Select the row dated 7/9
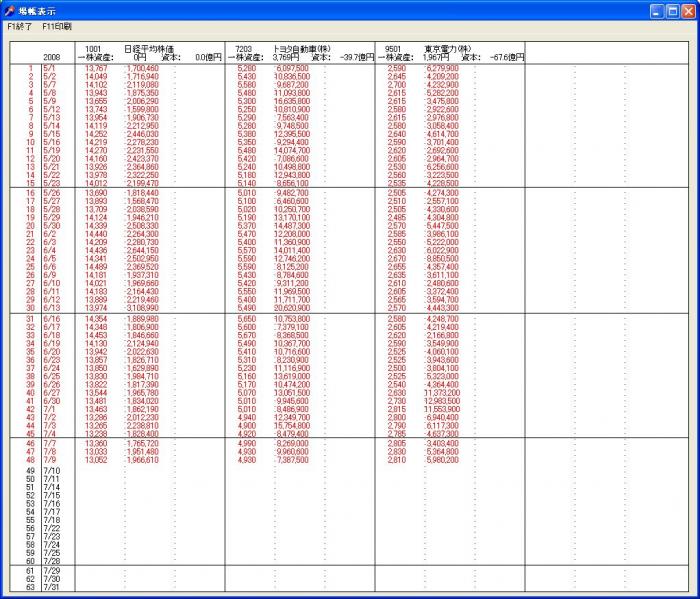Image resolution: width=700 pixels, height=599 pixels. pos(50,460)
